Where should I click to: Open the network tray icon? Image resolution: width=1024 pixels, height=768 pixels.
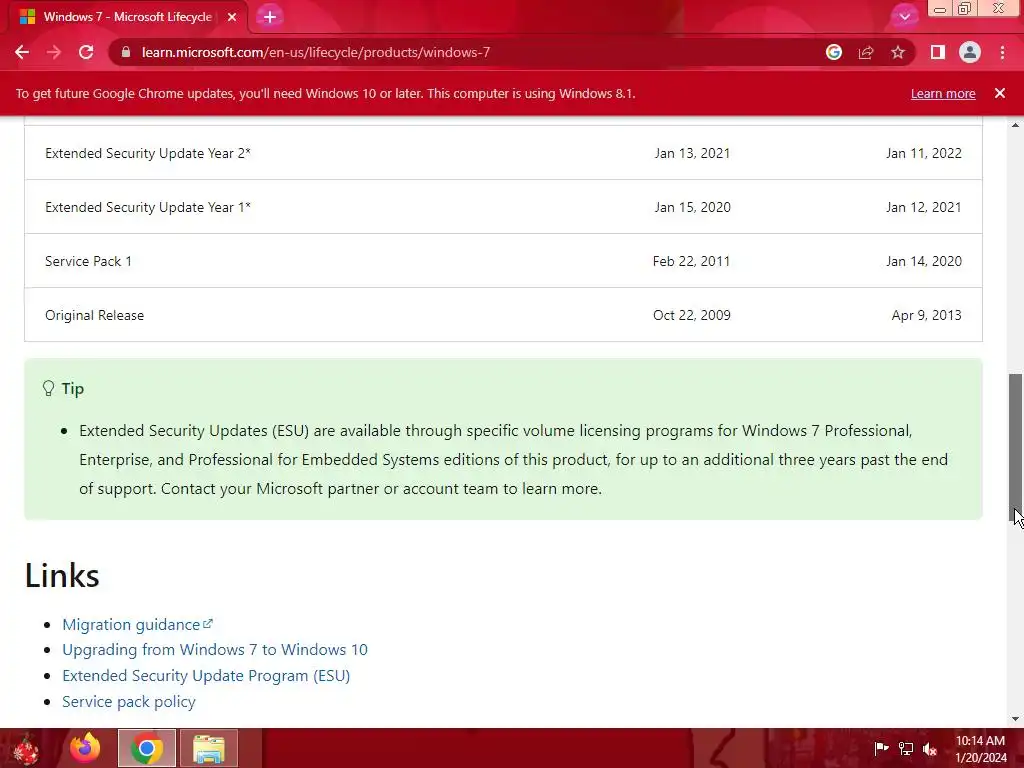pos(906,749)
